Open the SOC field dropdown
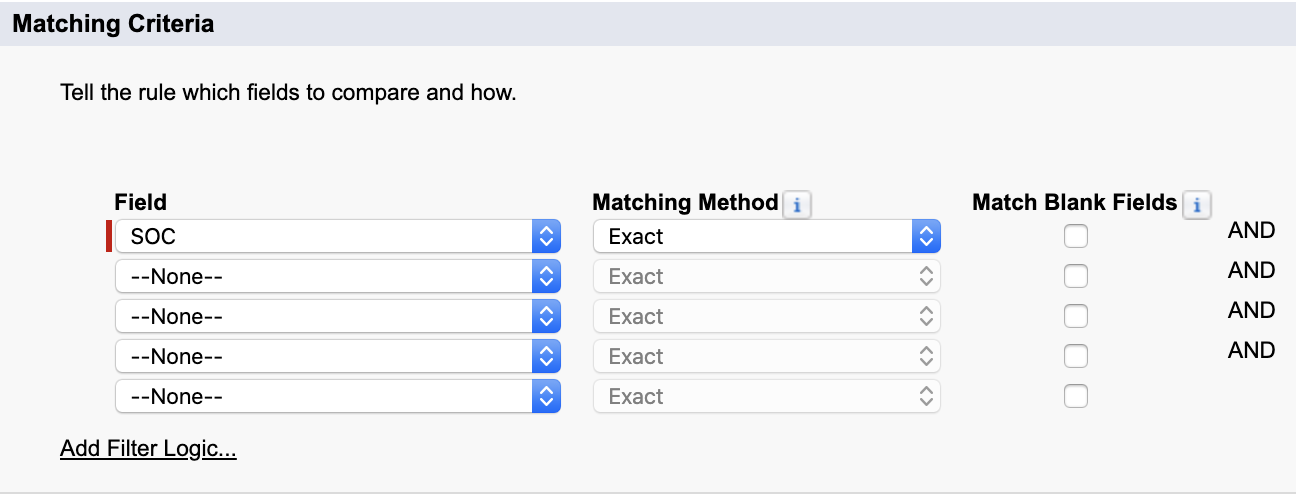The width and height of the screenshot is (1296, 494). coord(337,237)
